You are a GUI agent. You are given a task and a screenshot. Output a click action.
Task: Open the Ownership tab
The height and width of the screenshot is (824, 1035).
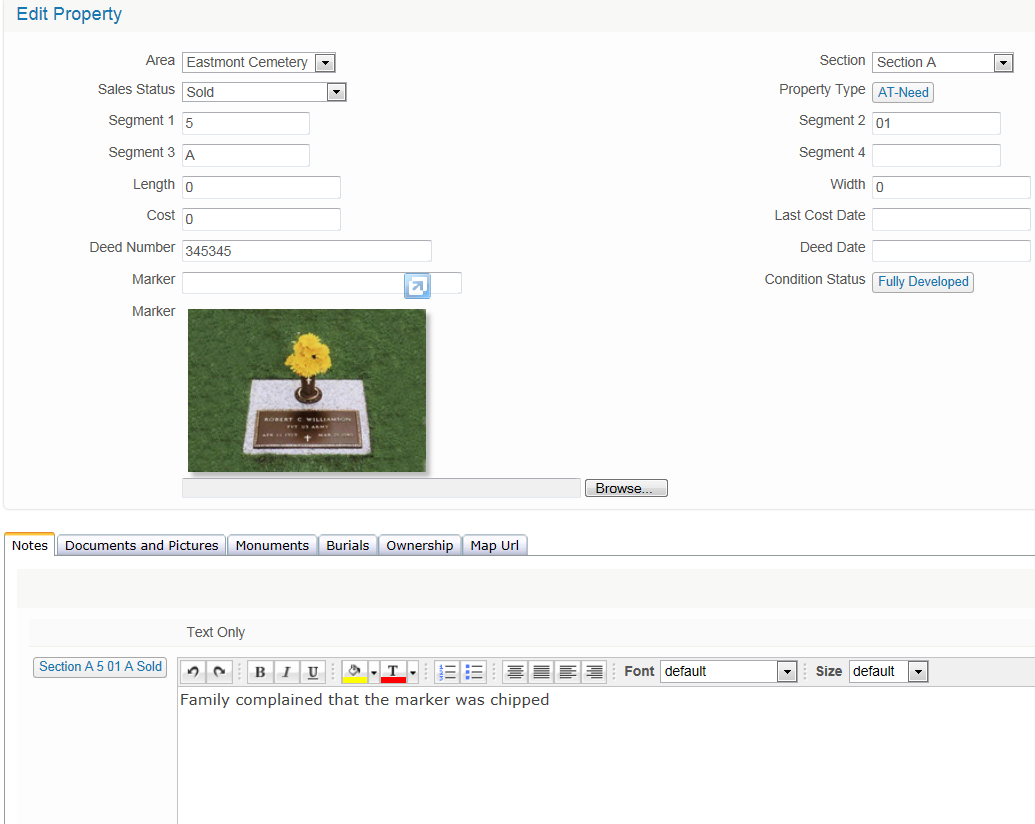(420, 545)
